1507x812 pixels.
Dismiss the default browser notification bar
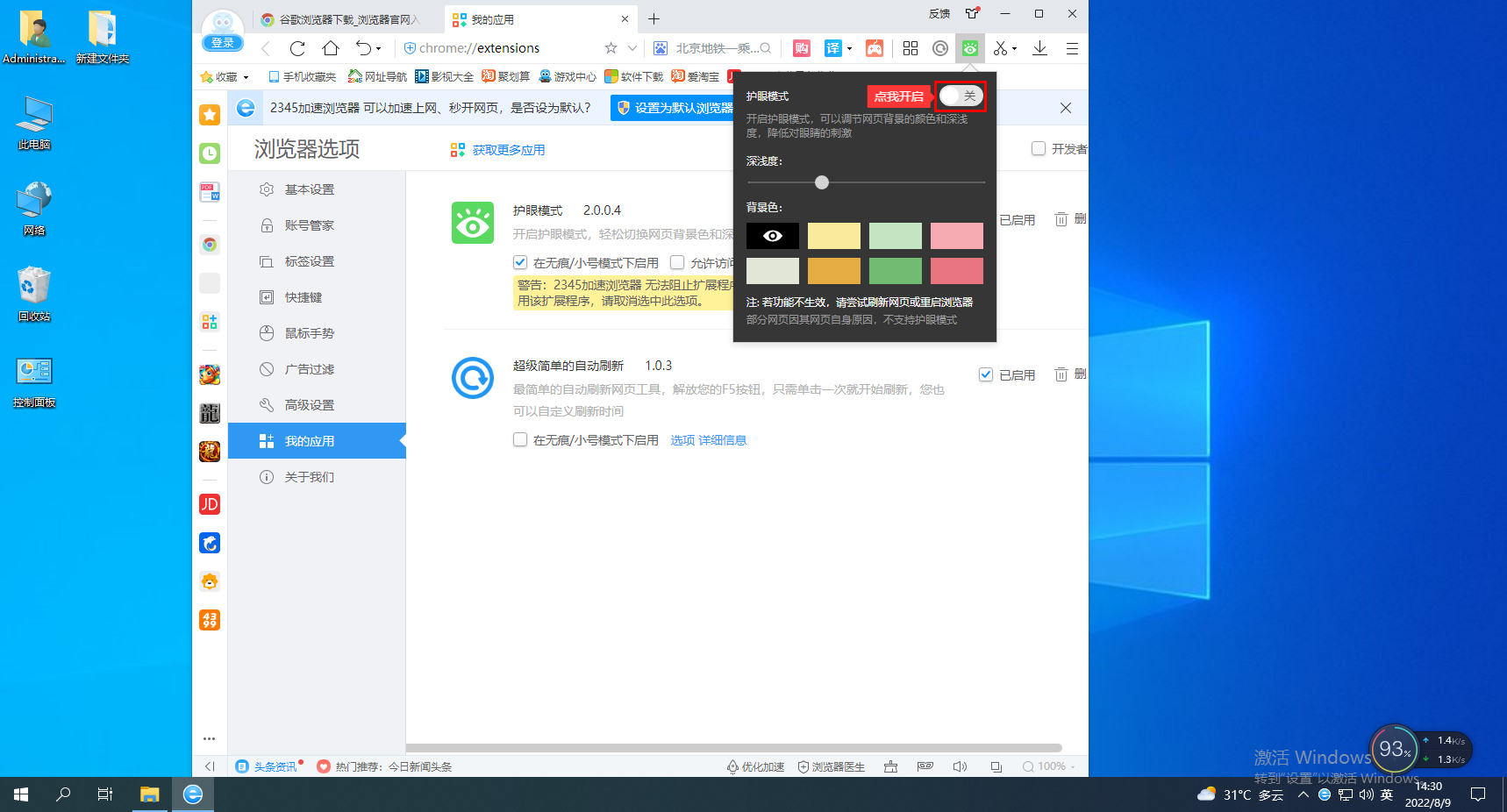(1066, 108)
